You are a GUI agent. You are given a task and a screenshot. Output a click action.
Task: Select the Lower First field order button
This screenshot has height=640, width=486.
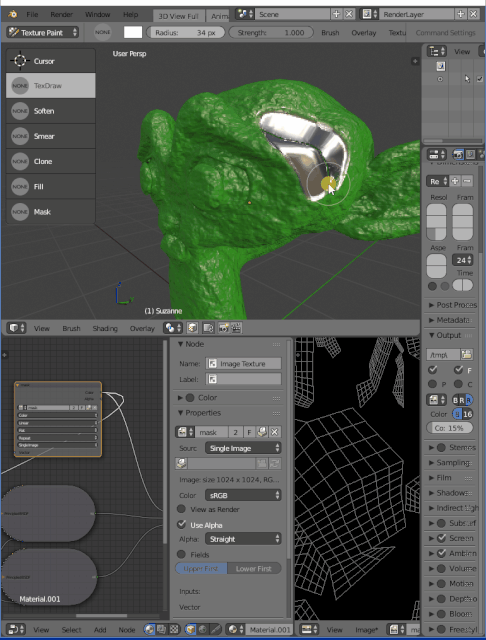click(x=254, y=569)
